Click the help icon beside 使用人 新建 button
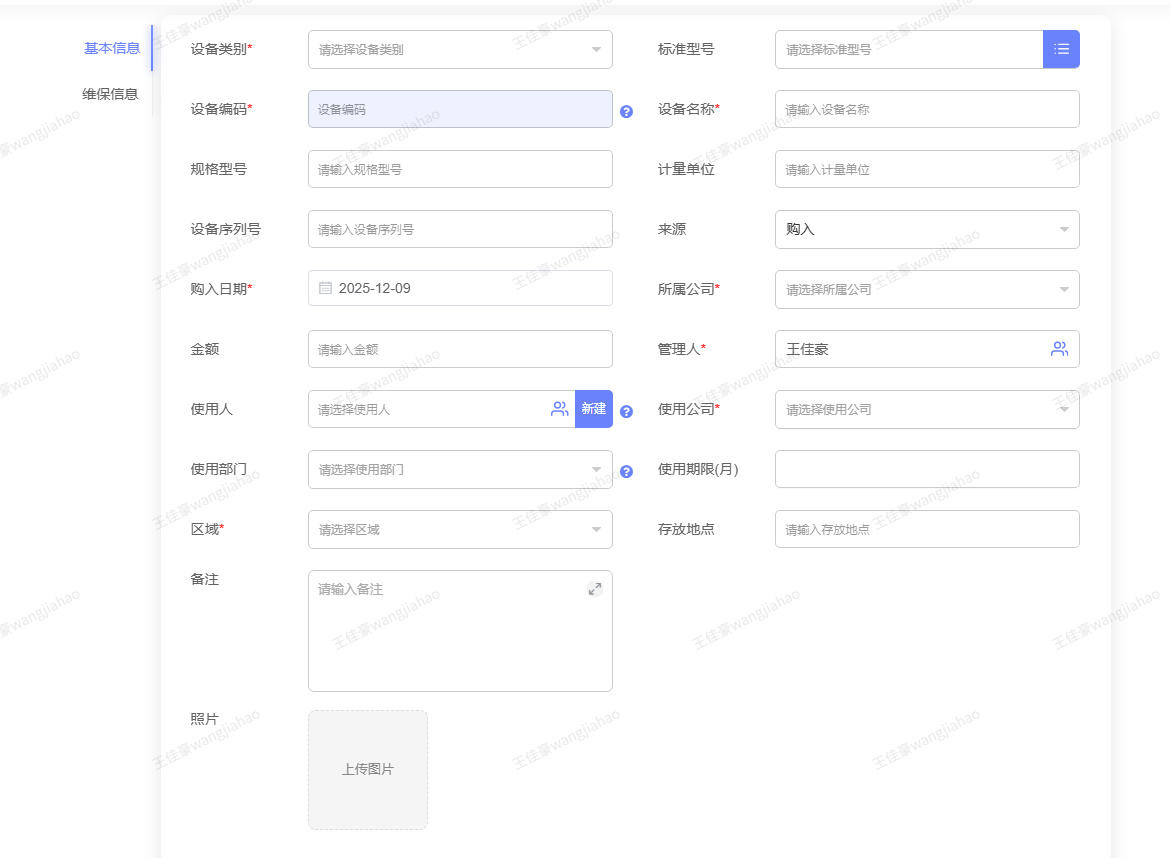1171x858 pixels. pyautogui.click(x=626, y=411)
